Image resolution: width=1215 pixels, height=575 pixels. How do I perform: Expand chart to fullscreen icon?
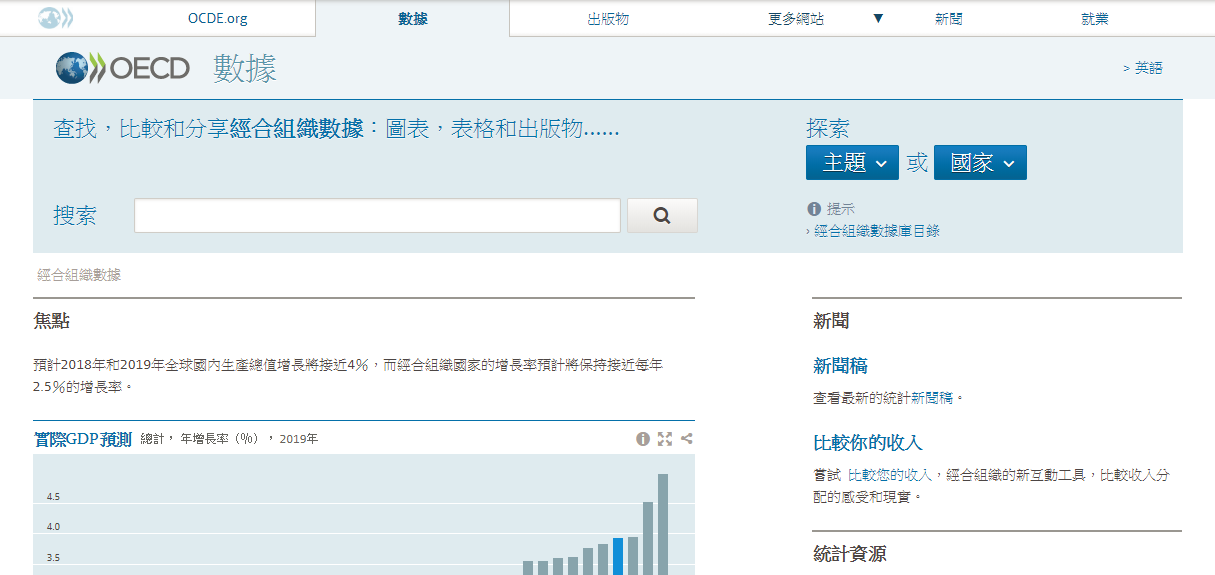[x=665, y=439]
